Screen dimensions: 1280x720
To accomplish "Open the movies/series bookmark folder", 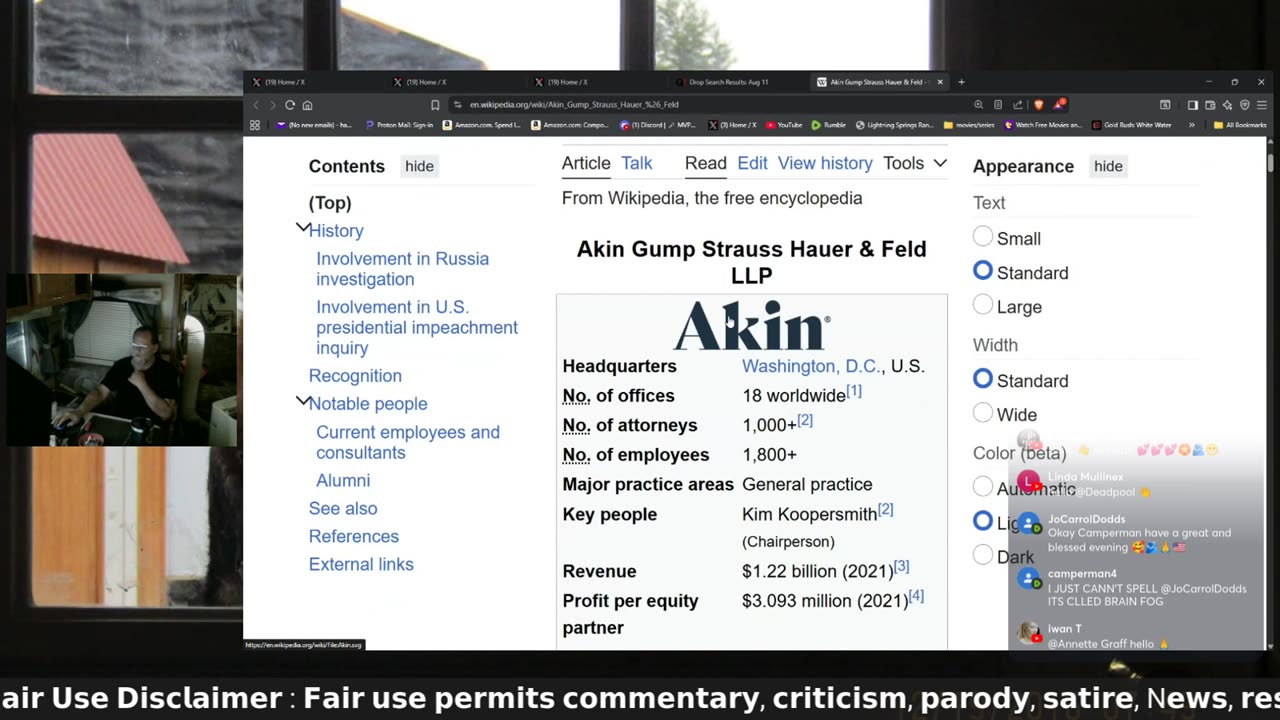I will (x=967, y=125).
